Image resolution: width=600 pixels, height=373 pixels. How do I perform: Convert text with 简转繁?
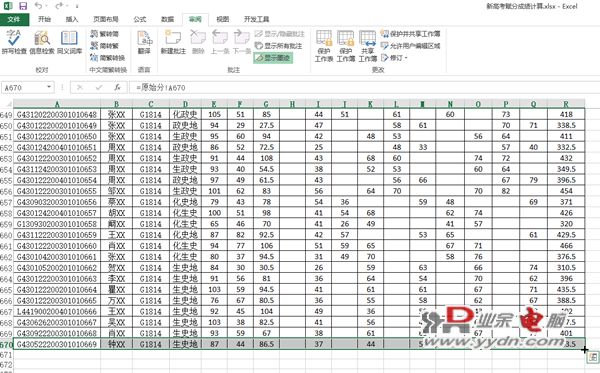[x=104, y=46]
